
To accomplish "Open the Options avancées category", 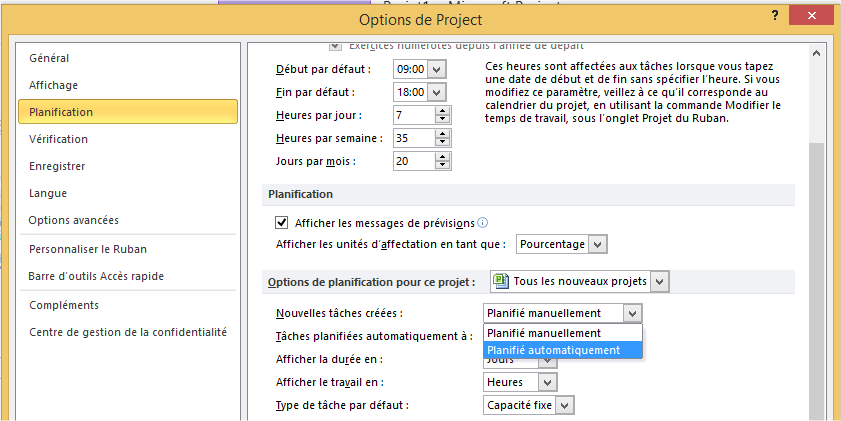I will (x=74, y=220).
